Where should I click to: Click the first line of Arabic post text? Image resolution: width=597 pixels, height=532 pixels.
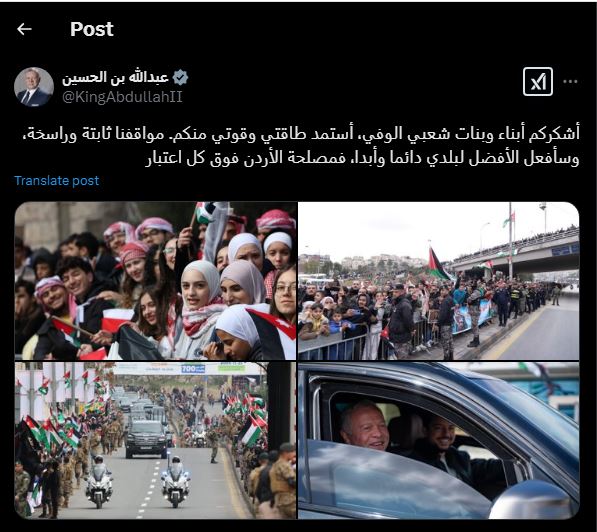[x=300, y=134]
